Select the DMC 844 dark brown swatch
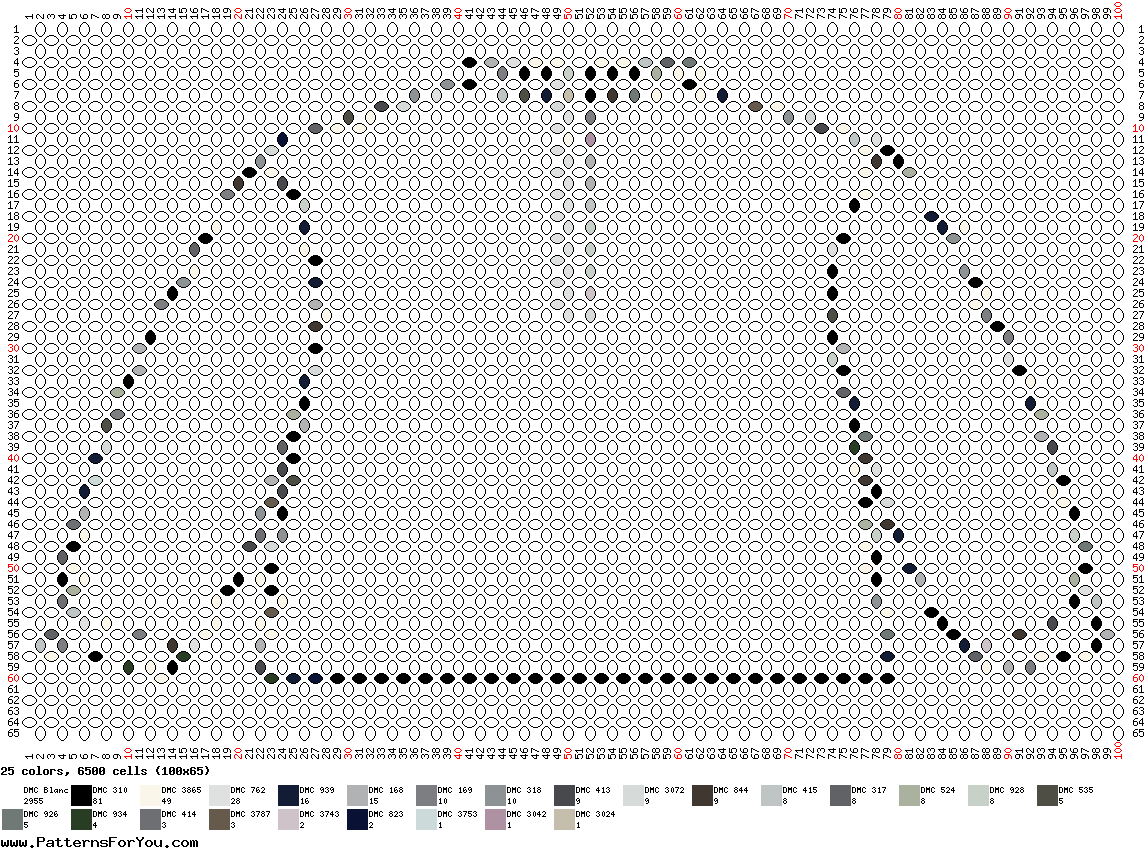1148x851 pixels. point(702,795)
